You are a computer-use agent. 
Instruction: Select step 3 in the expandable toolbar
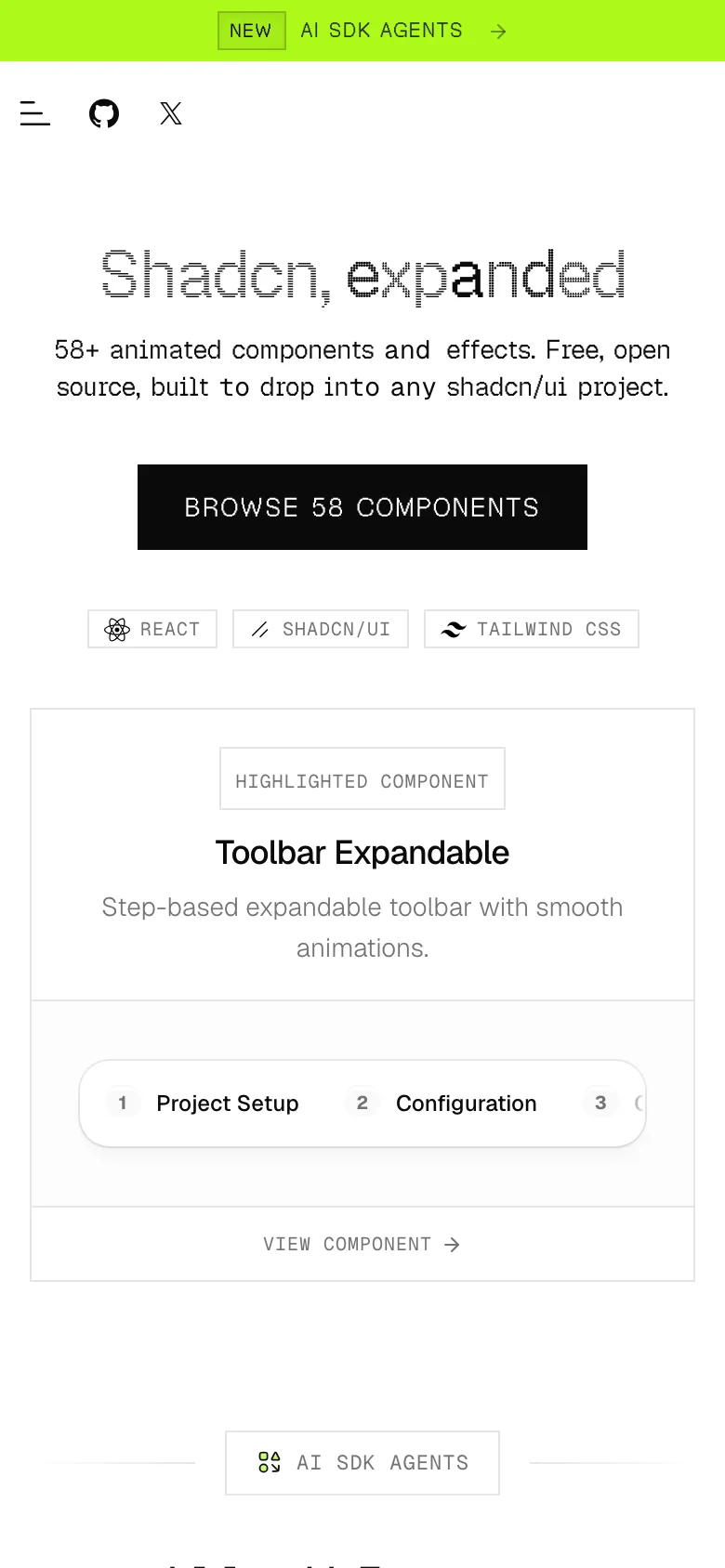pos(600,1103)
